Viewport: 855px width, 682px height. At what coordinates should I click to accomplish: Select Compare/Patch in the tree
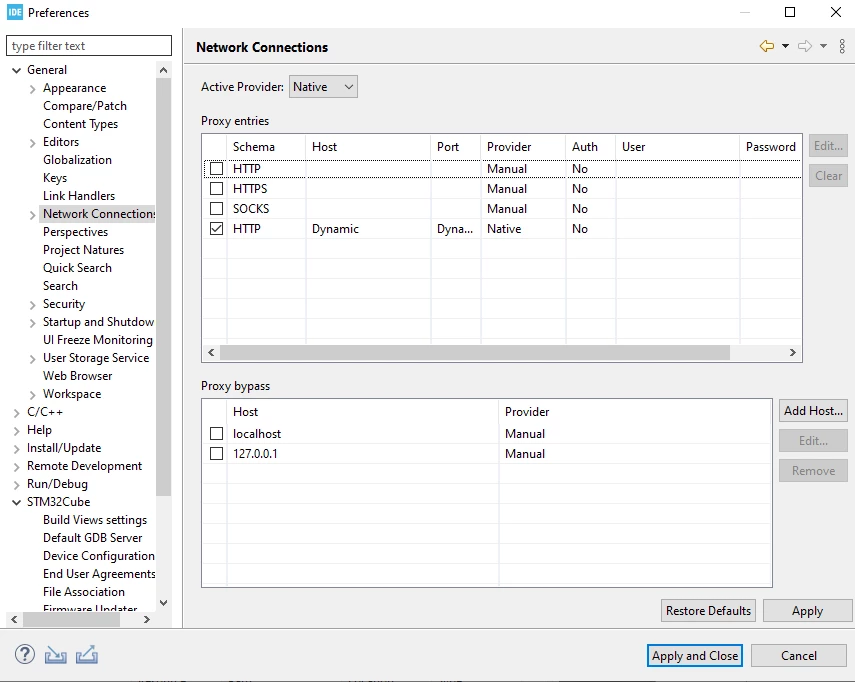pyautogui.click(x=85, y=106)
